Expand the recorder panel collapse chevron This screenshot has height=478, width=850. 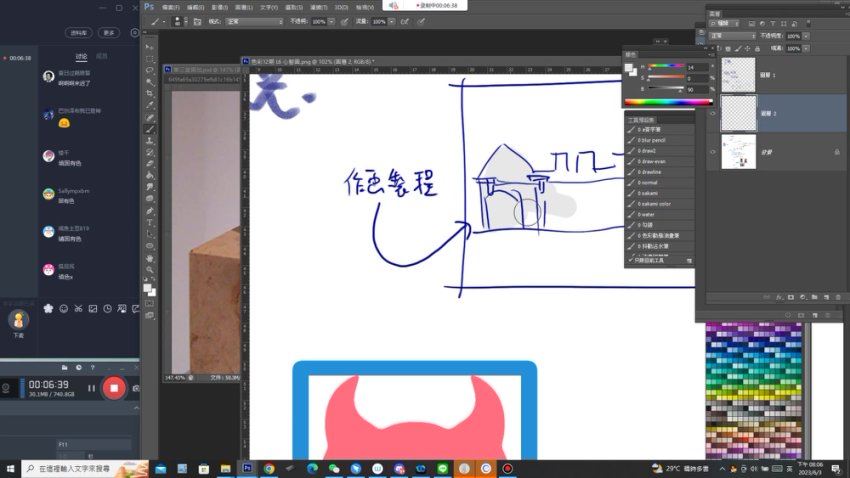tap(136, 408)
